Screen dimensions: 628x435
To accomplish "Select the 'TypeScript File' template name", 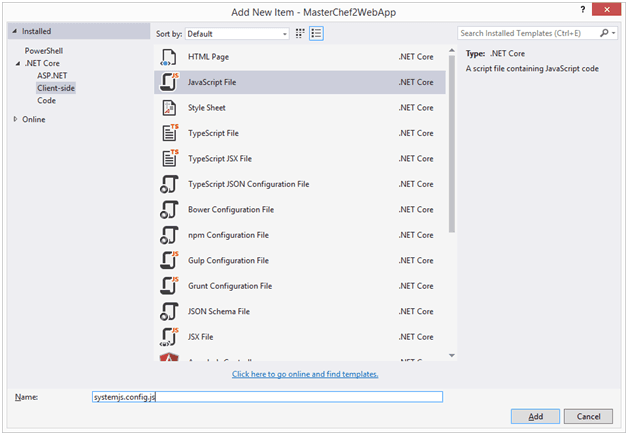I will 213,133.
